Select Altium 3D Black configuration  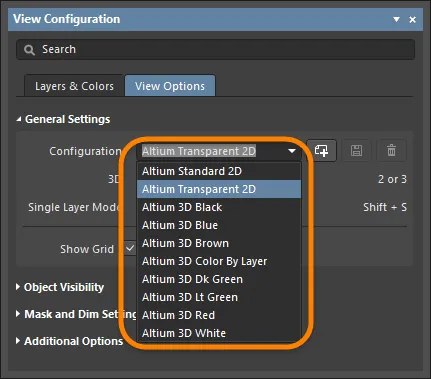(x=219, y=207)
